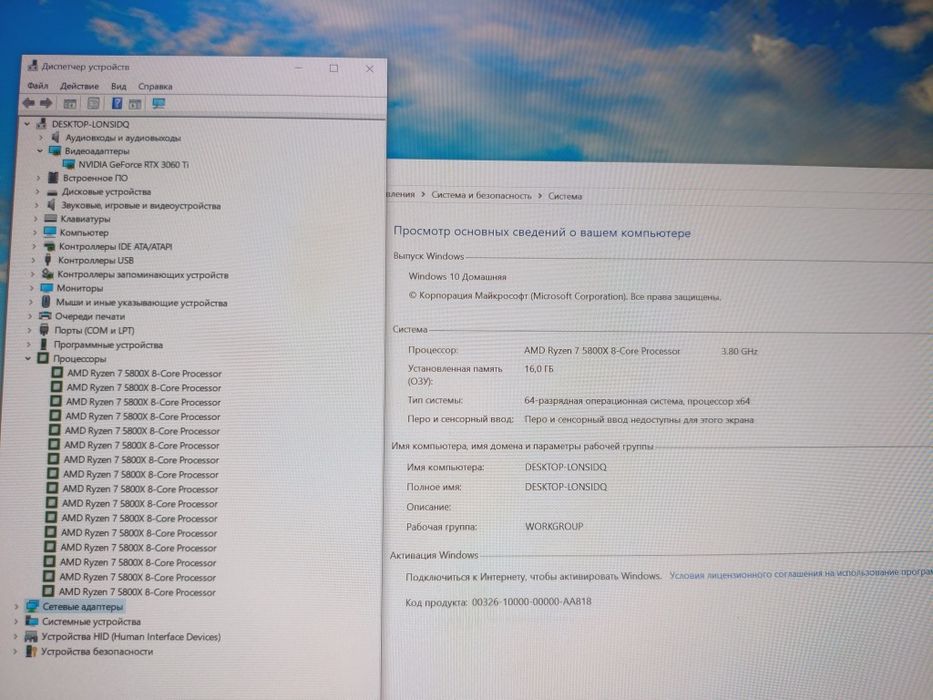Maximize the Диспетчер устройств window
The width and height of the screenshot is (933, 700).
tap(334, 68)
